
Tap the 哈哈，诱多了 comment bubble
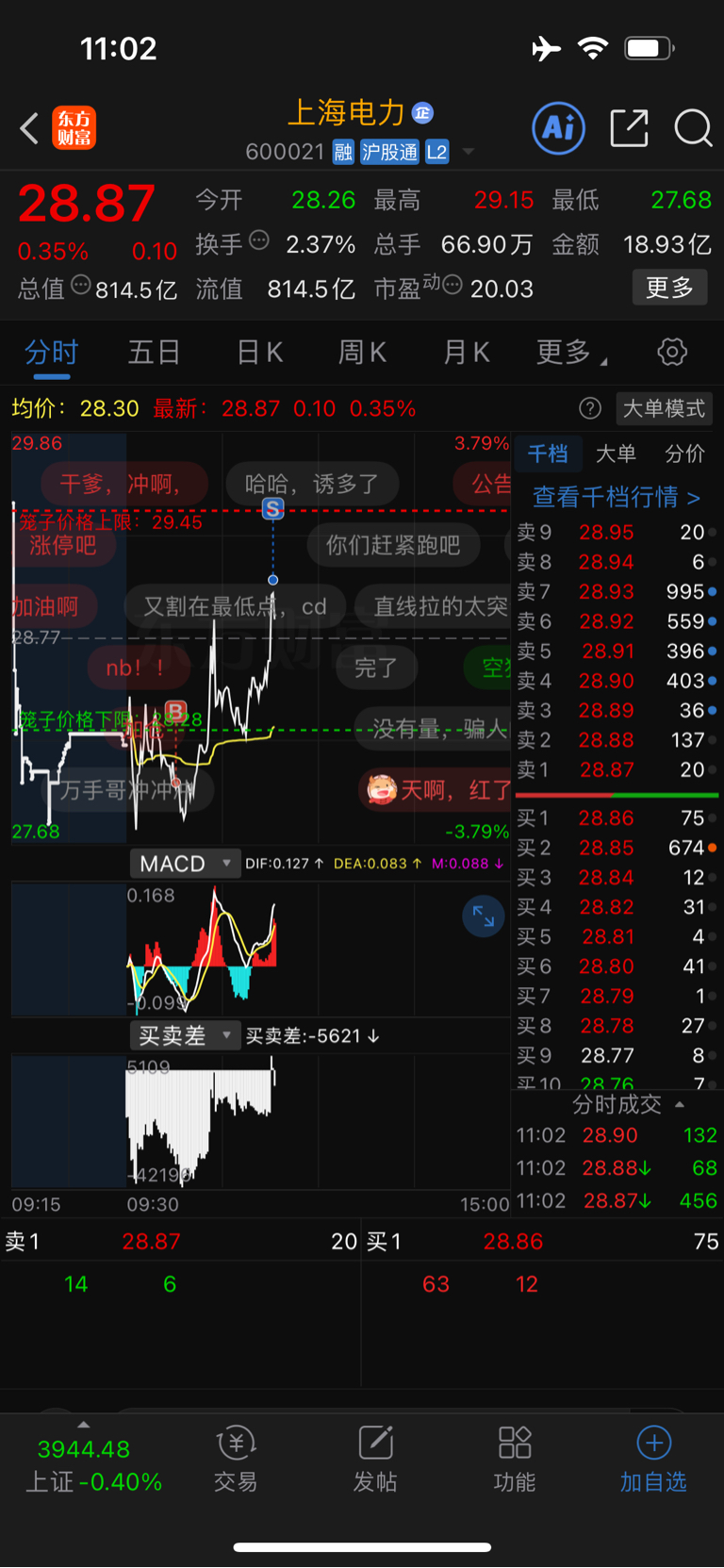(312, 485)
